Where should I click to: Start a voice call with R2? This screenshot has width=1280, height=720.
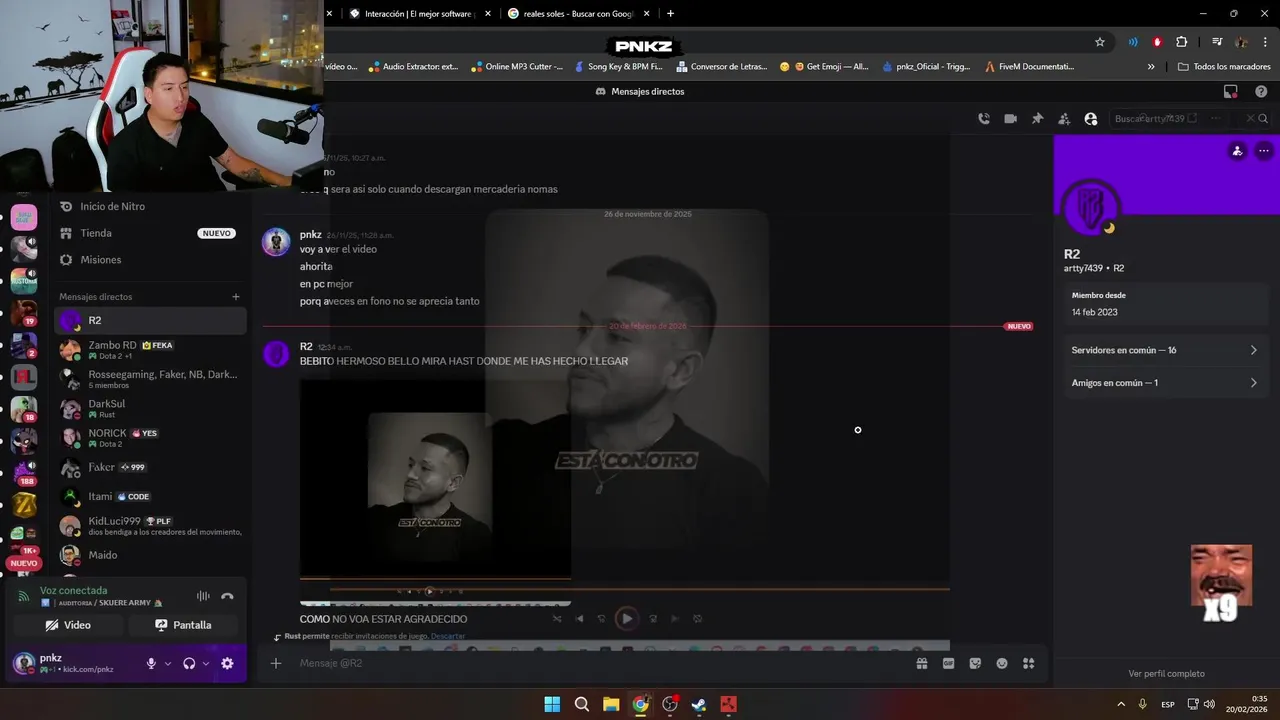pos(984,119)
